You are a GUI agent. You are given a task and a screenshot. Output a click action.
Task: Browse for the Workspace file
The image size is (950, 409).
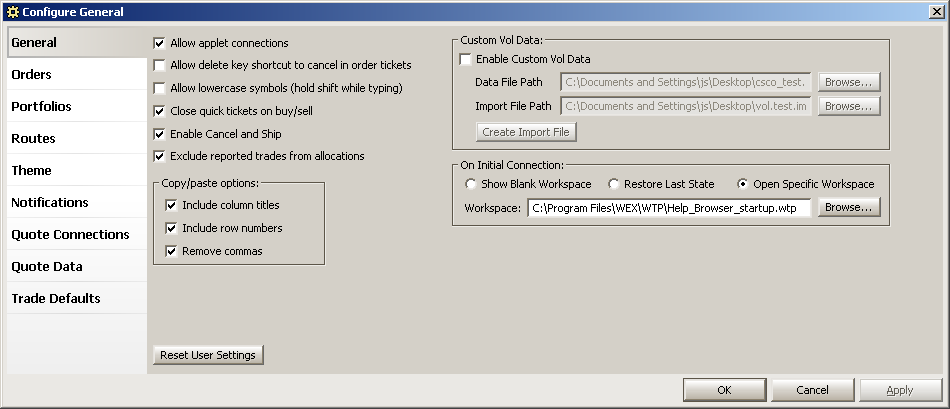coord(849,207)
